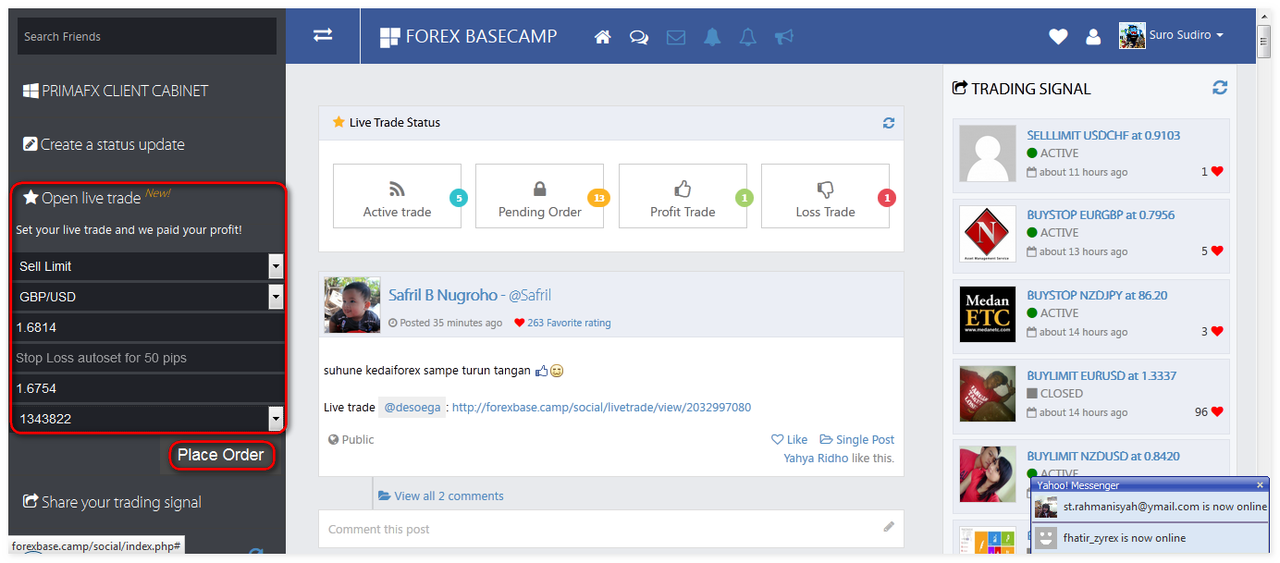Open PRIMAFX CLIENT CABINET menu item

pos(116,91)
